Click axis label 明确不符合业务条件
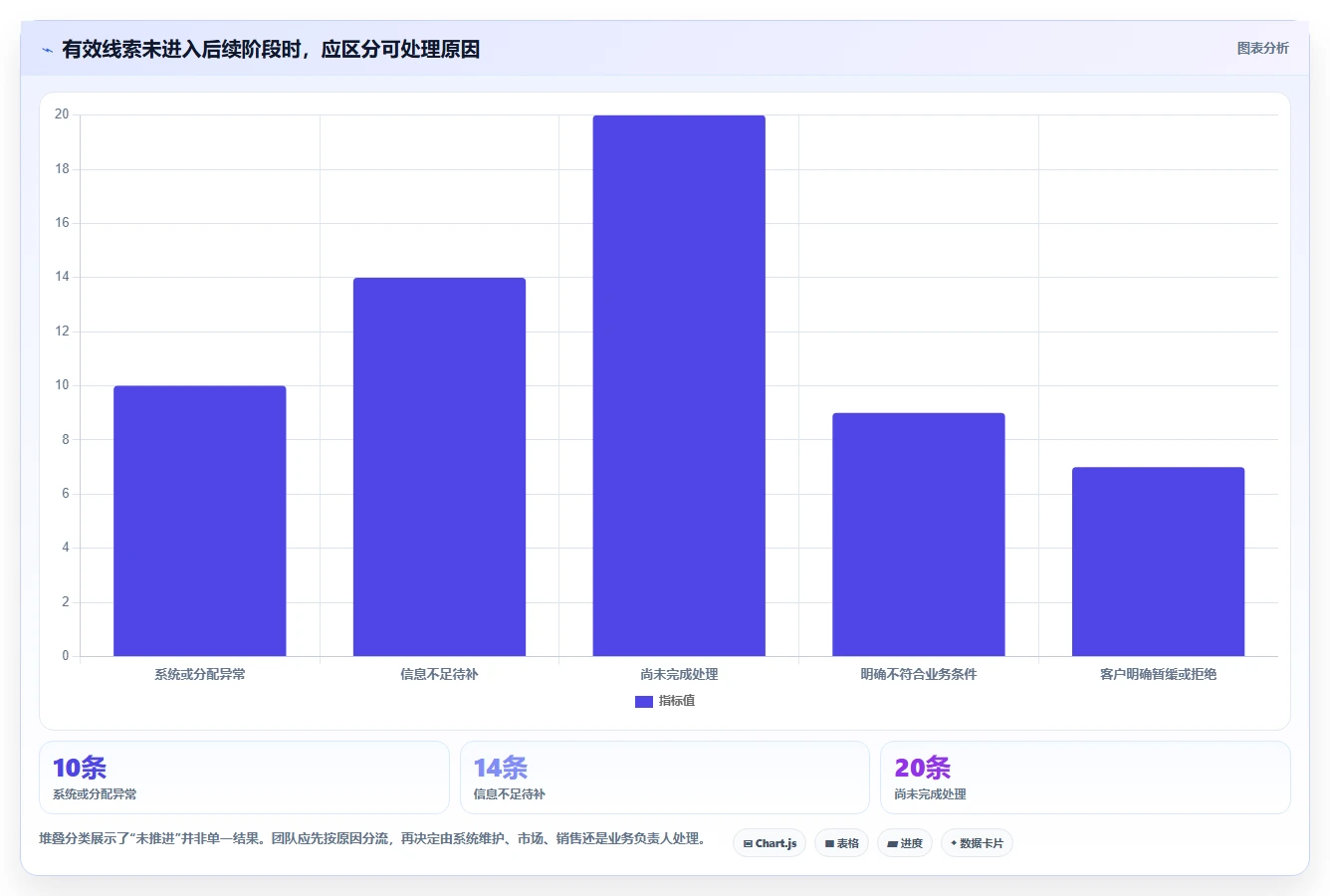The width and height of the screenshot is (1330, 896). pyautogui.click(x=919, y=674)
